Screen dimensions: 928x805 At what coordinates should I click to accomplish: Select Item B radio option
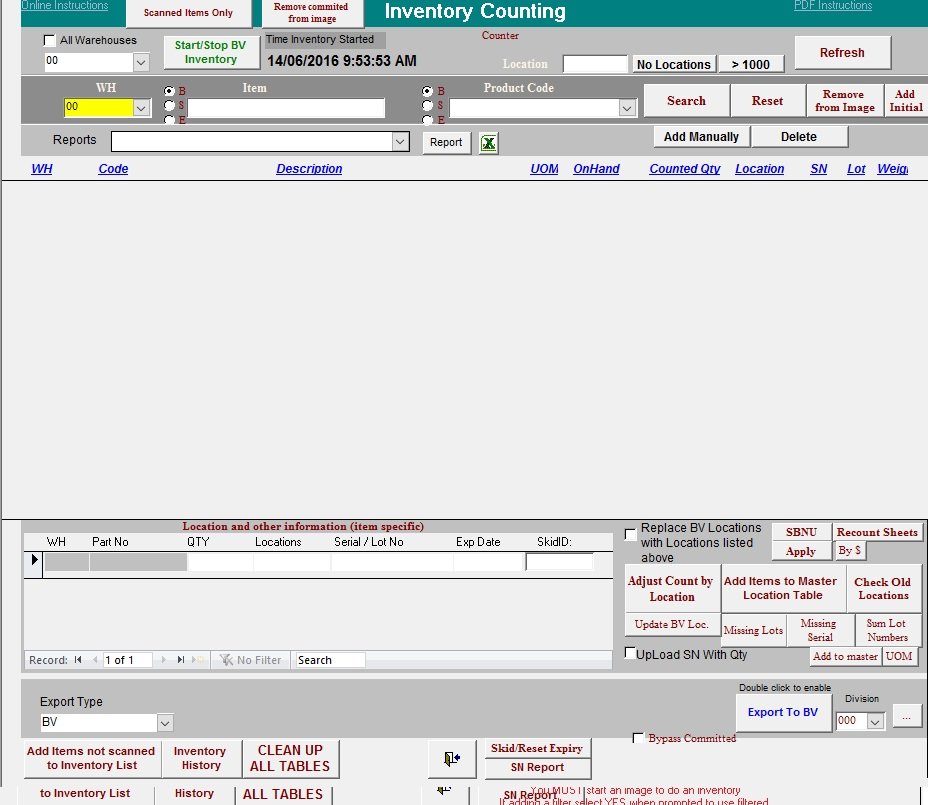[x=169, y=91]
